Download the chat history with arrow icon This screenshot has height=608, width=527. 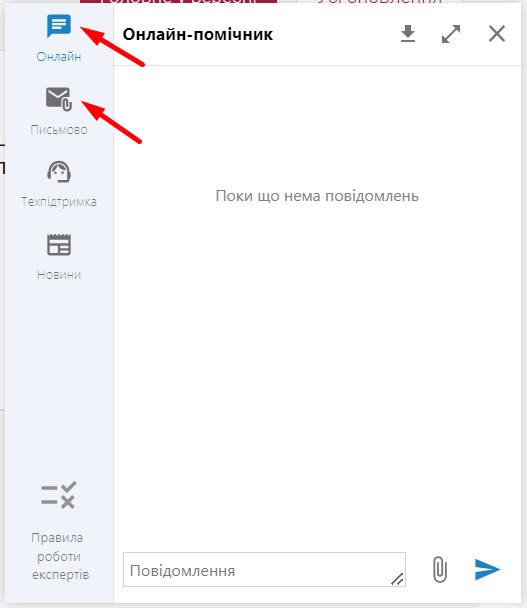(x=408, y=34)
